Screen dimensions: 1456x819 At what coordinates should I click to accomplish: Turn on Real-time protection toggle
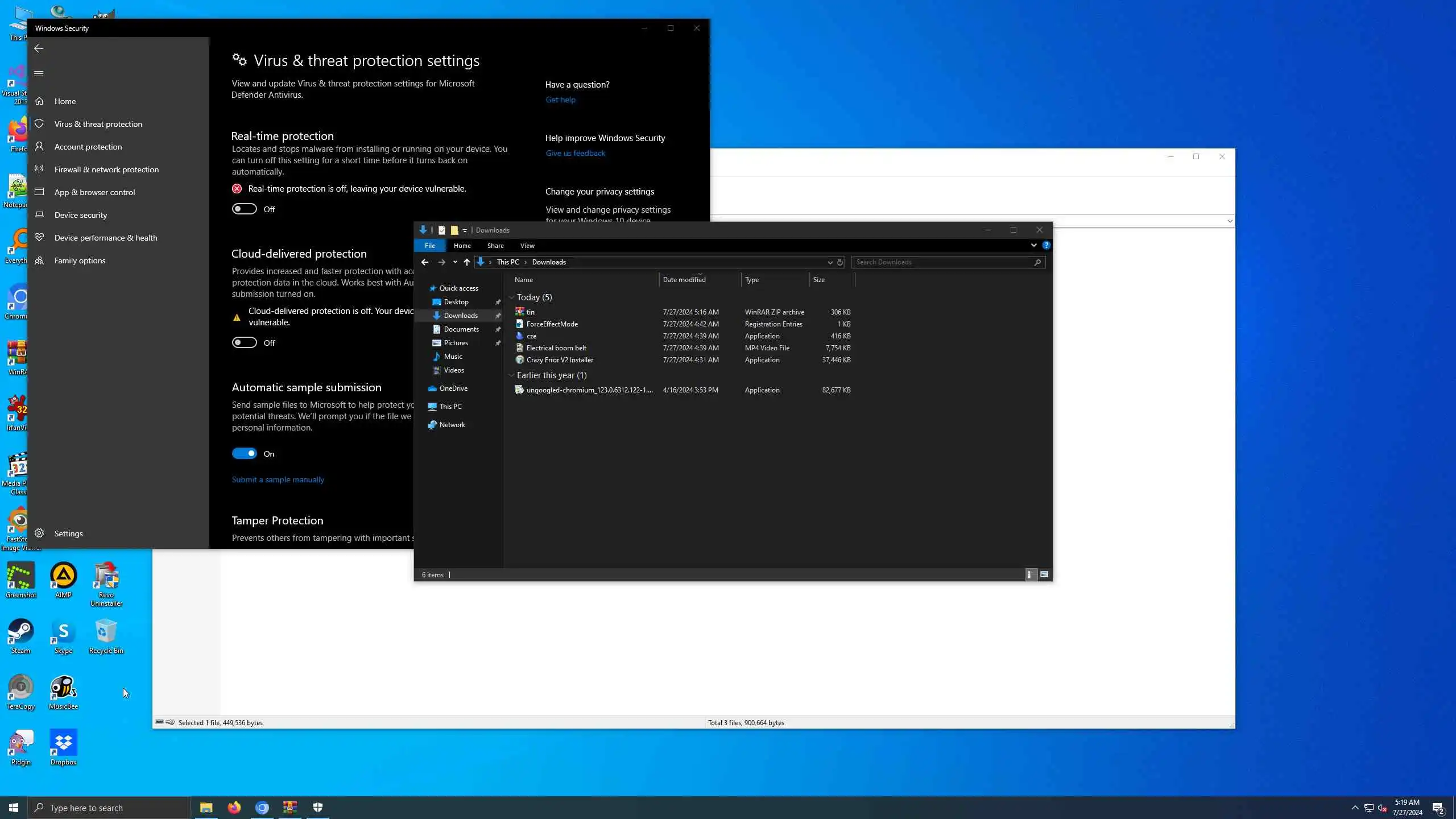245,209
